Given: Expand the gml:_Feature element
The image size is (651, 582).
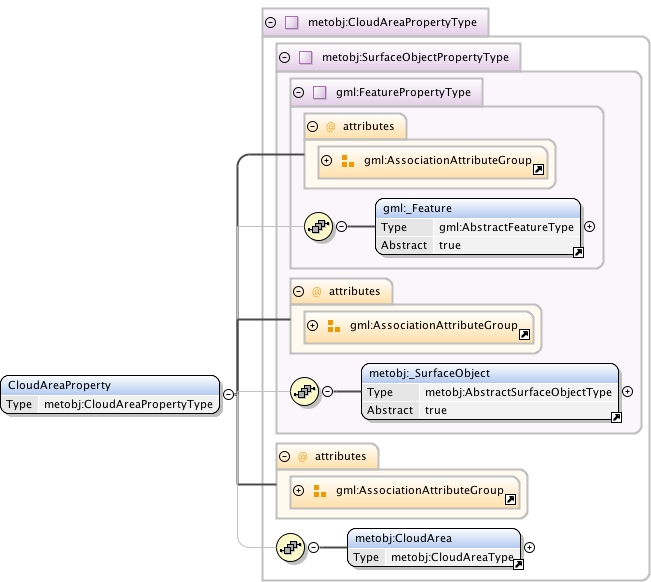Looking at the screenshot, I should coord(590,226).
